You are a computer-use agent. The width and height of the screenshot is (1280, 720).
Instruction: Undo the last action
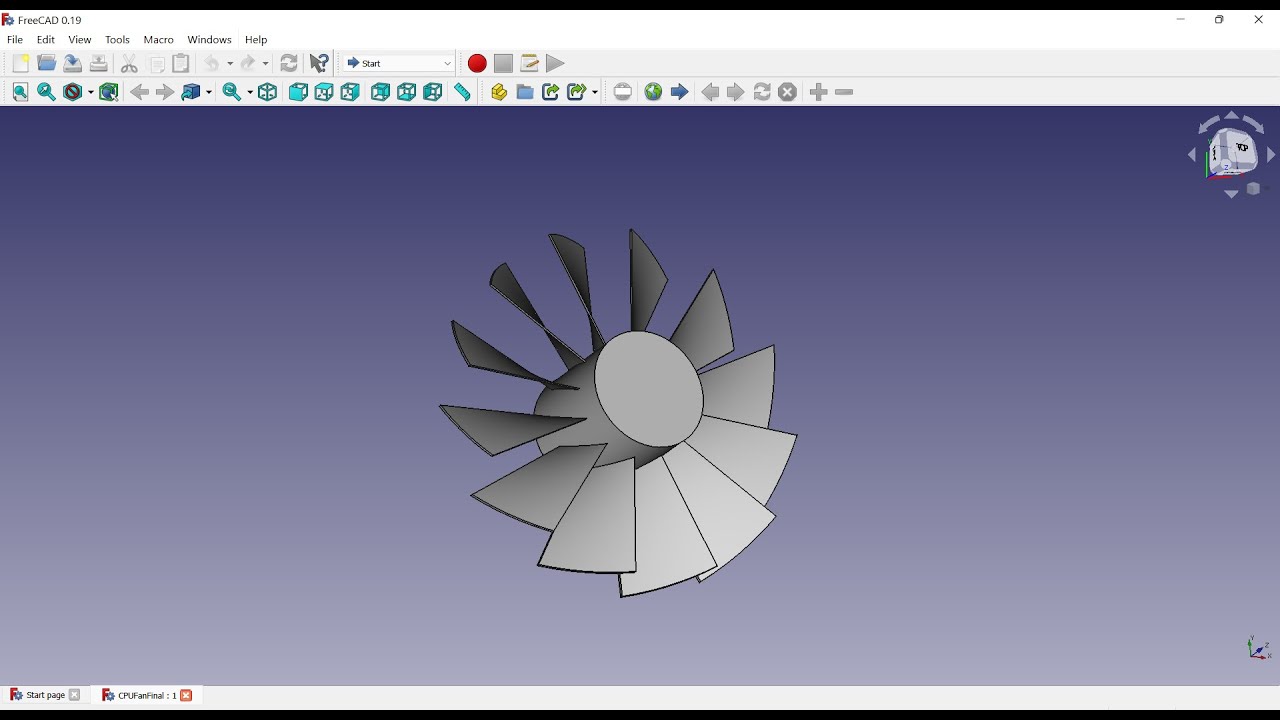coord(213,64)
